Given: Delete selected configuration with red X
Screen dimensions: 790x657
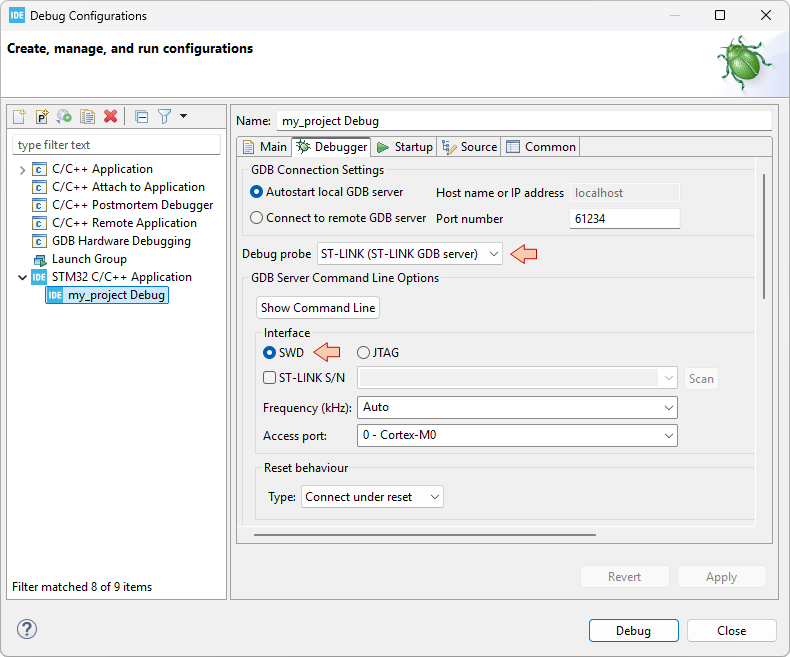Looking at the screenshot, I should 110,117.
